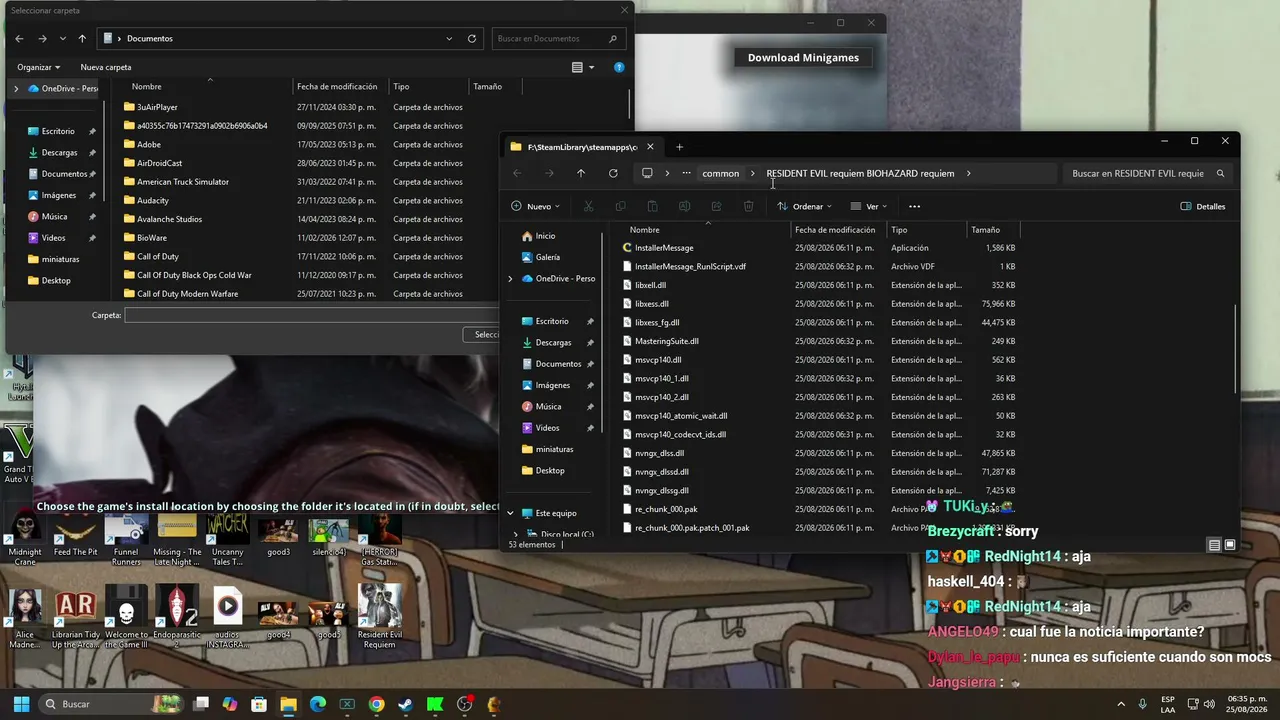Sort Explorer files by the Tamaño column
The height and width of the screenshot is (720, 1280).
[x=994, y=230]
